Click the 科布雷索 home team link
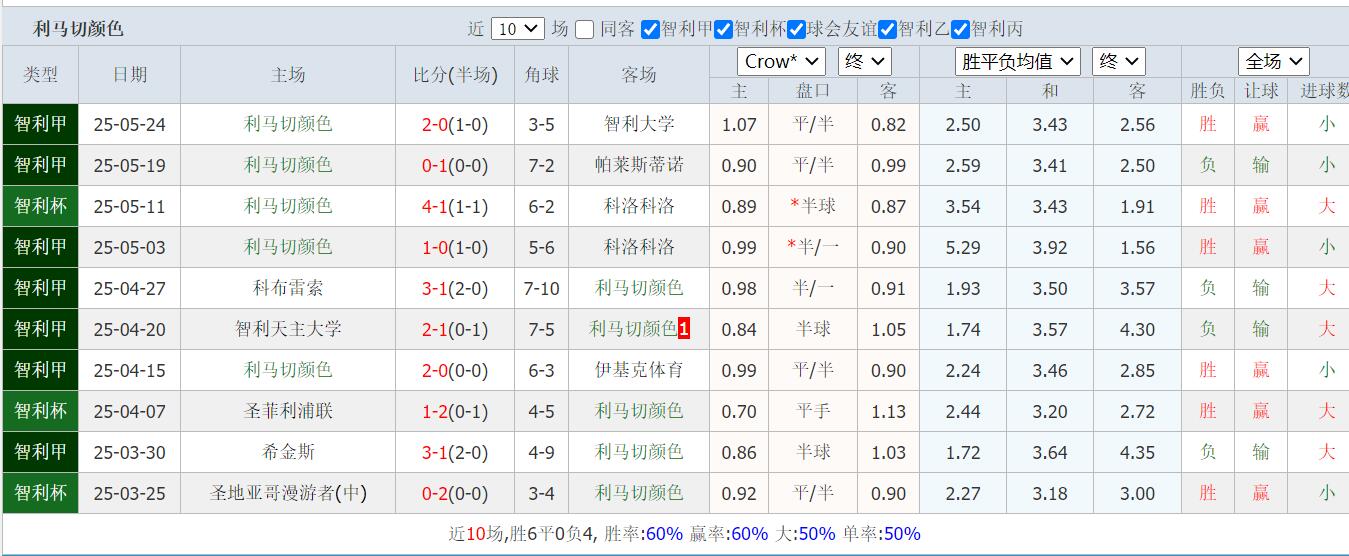This screenshot has width=1349, height=556. click(x=288, y=288)
